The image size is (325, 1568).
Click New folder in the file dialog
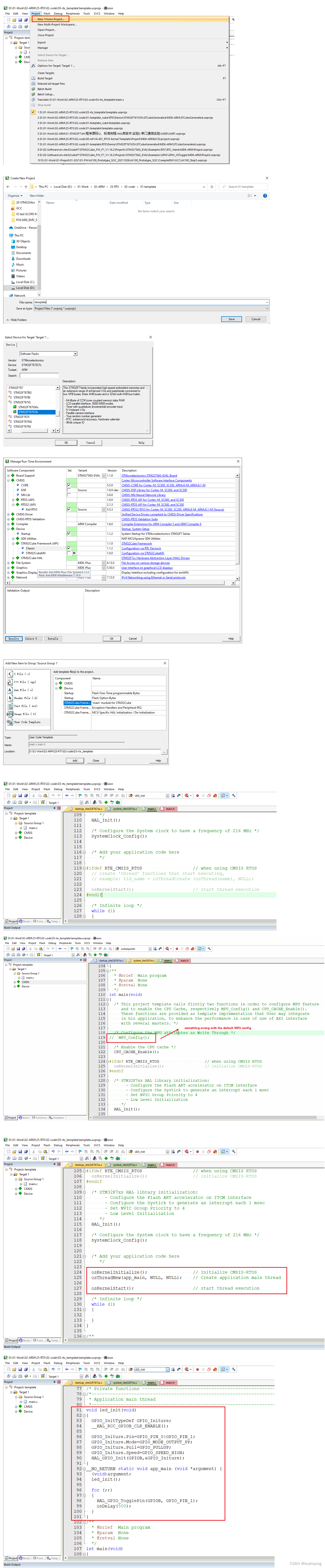pos(37,196)
